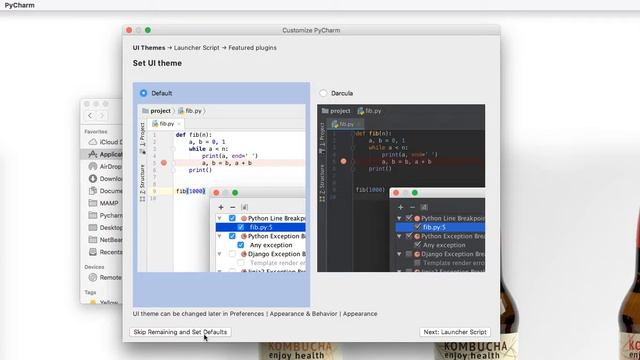The height and width of the screenshot is (360, 640).
Task: Click Next: Launcher Script button
Action: click(455, 332)
